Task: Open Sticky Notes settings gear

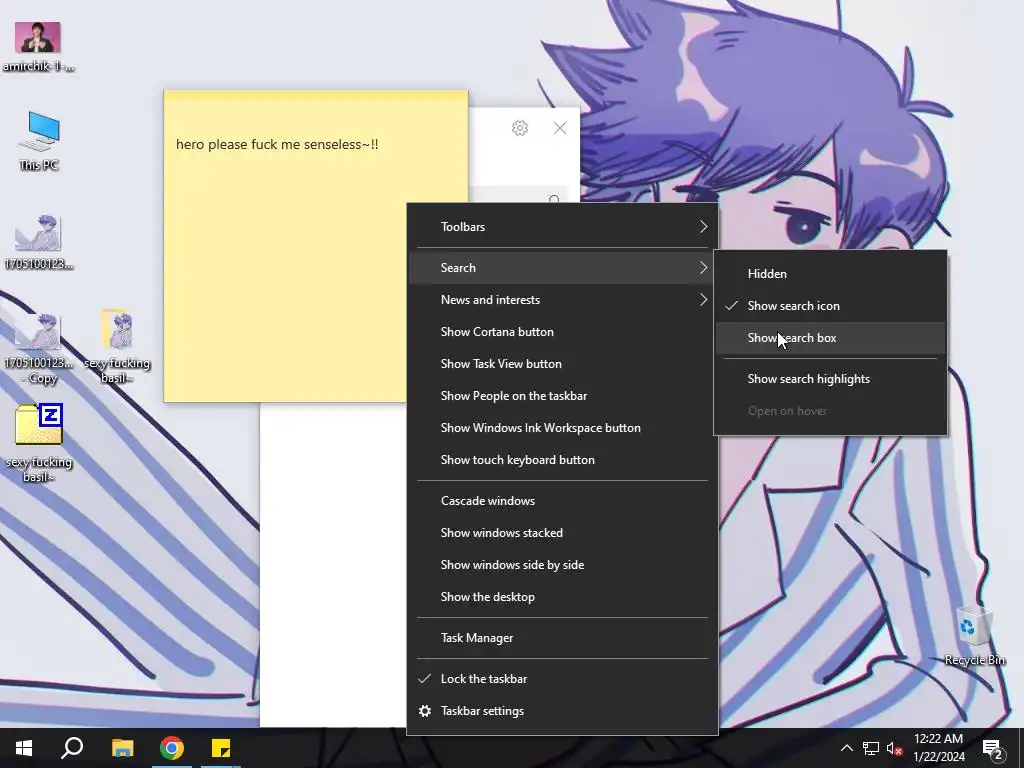Action: pos(520,128)
